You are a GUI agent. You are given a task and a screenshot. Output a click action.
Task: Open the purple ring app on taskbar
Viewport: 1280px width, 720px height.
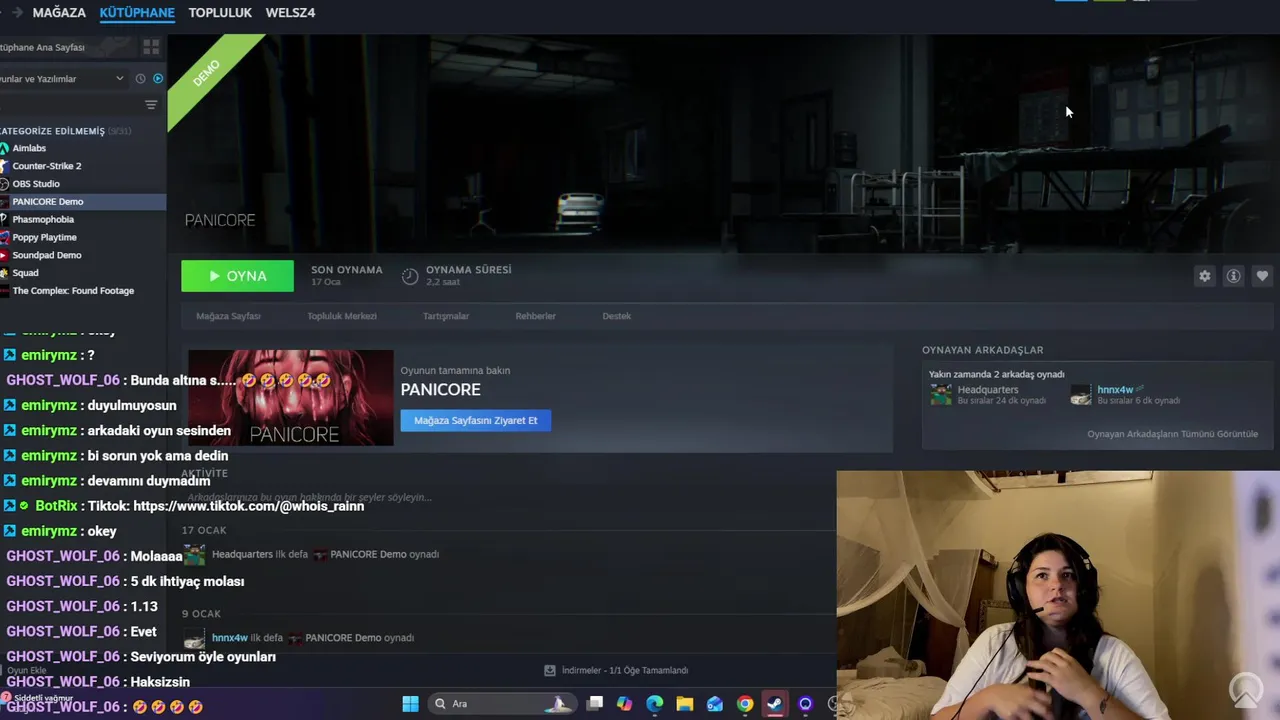pyautogui.click(x=805, y=704)
